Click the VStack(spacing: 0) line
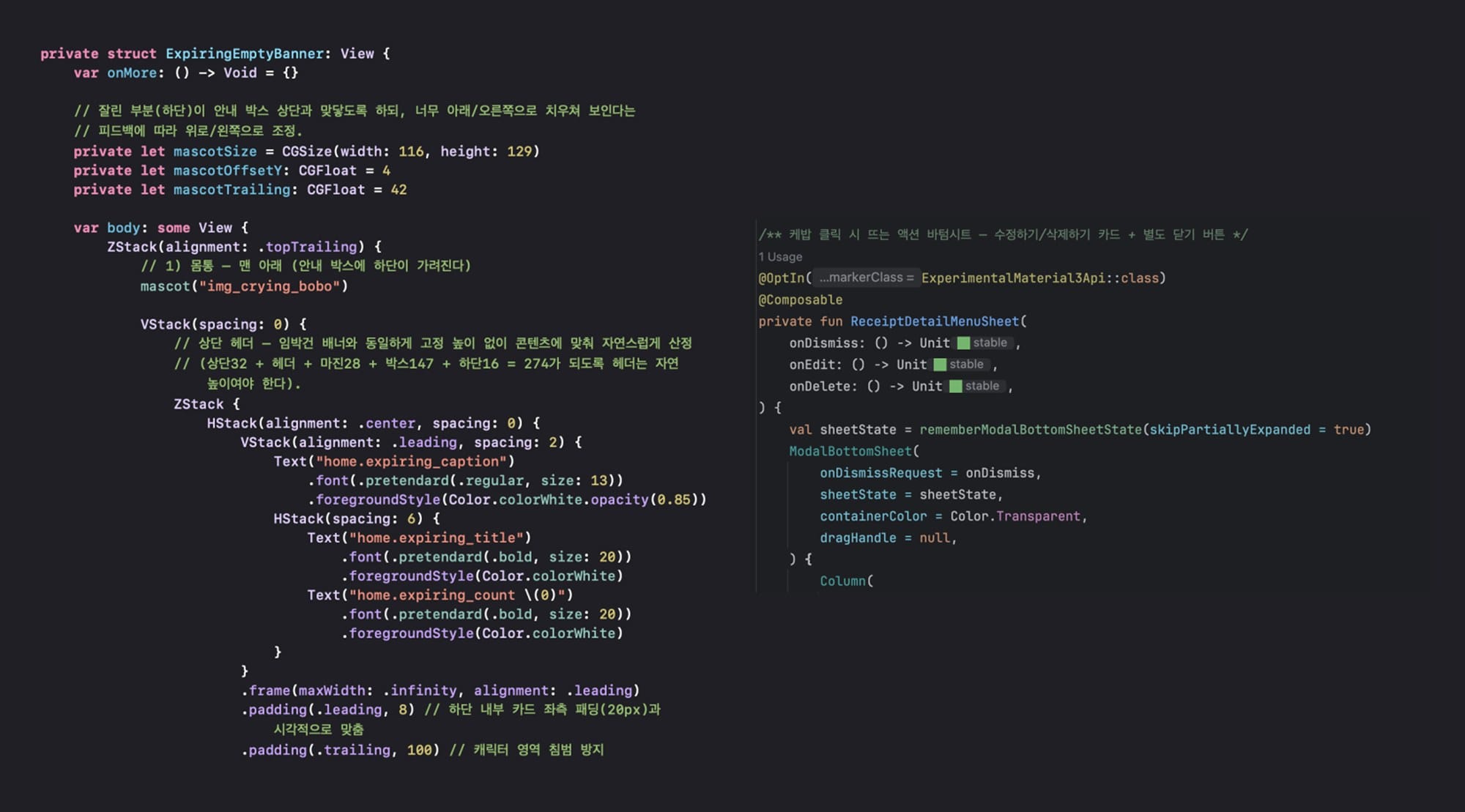The width and height of the screenshot is (1465, 812). tap(223, 324)
